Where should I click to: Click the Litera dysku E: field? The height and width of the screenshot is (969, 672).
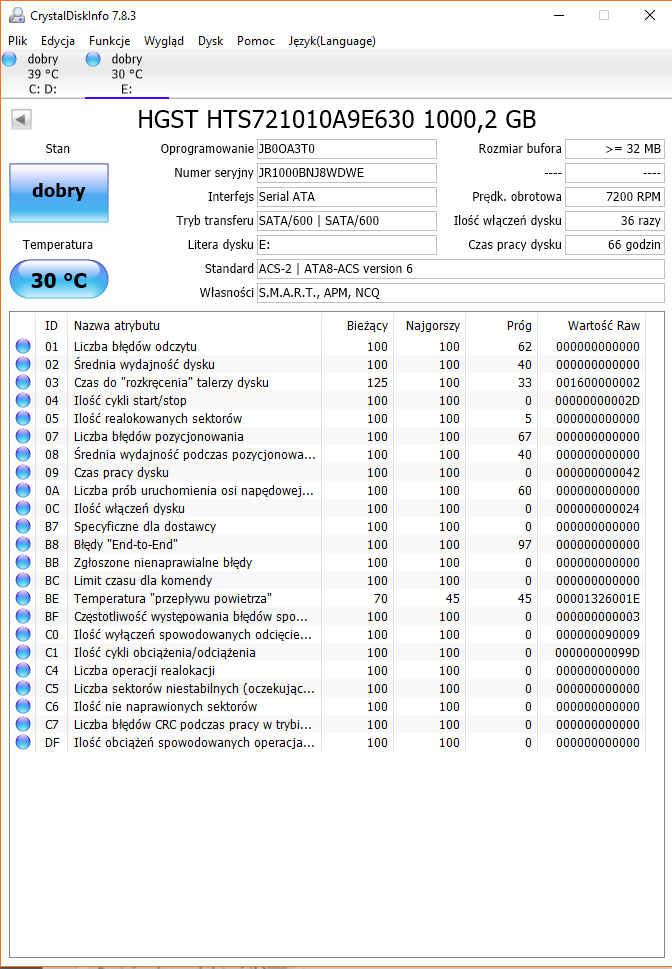coord(347,245)
